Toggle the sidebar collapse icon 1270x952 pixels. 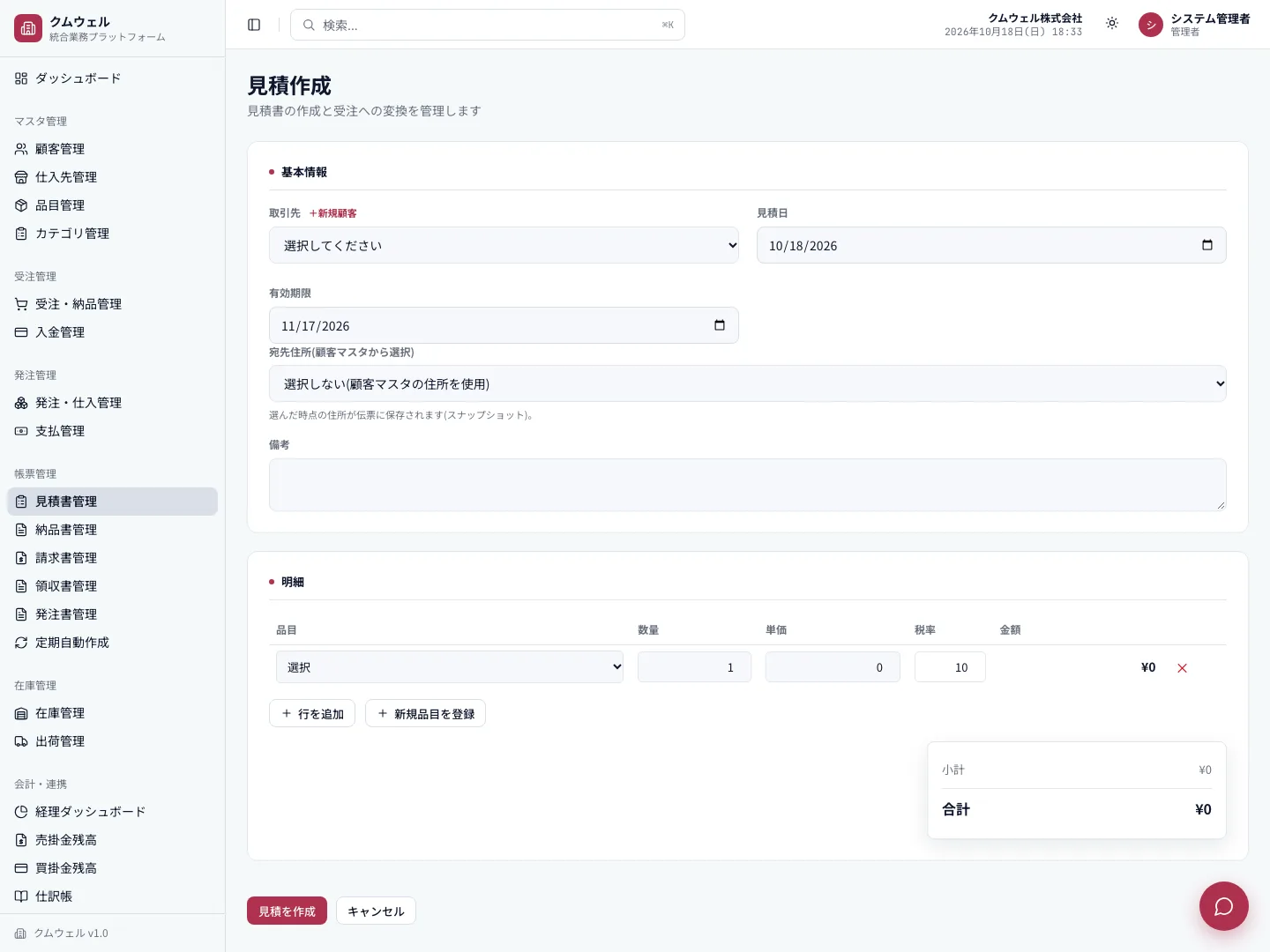(254, 25)
